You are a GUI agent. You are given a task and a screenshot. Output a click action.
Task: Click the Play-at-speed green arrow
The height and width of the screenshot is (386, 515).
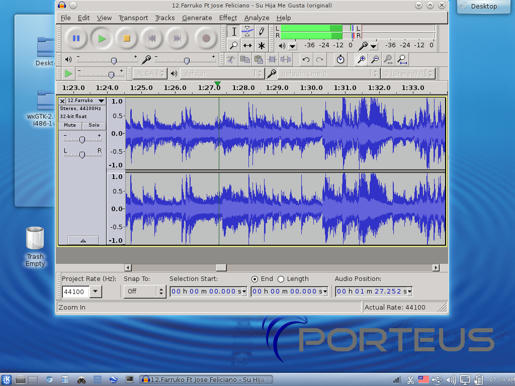click(x=68, y=73)
